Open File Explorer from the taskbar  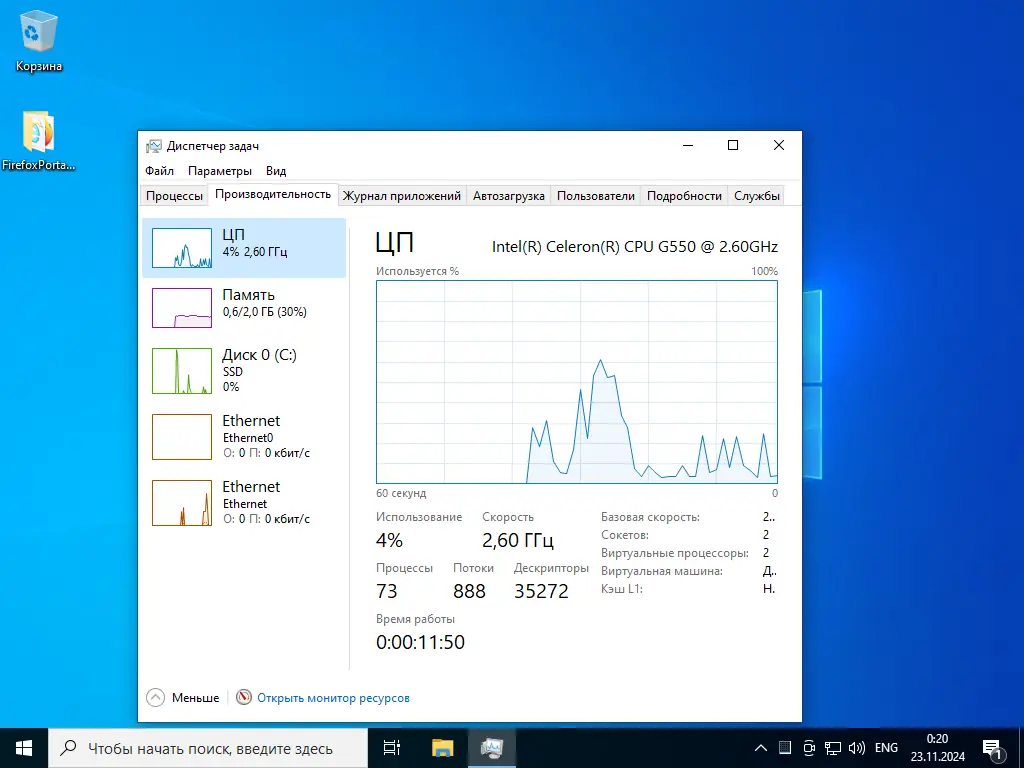click(x=442, y=748)
